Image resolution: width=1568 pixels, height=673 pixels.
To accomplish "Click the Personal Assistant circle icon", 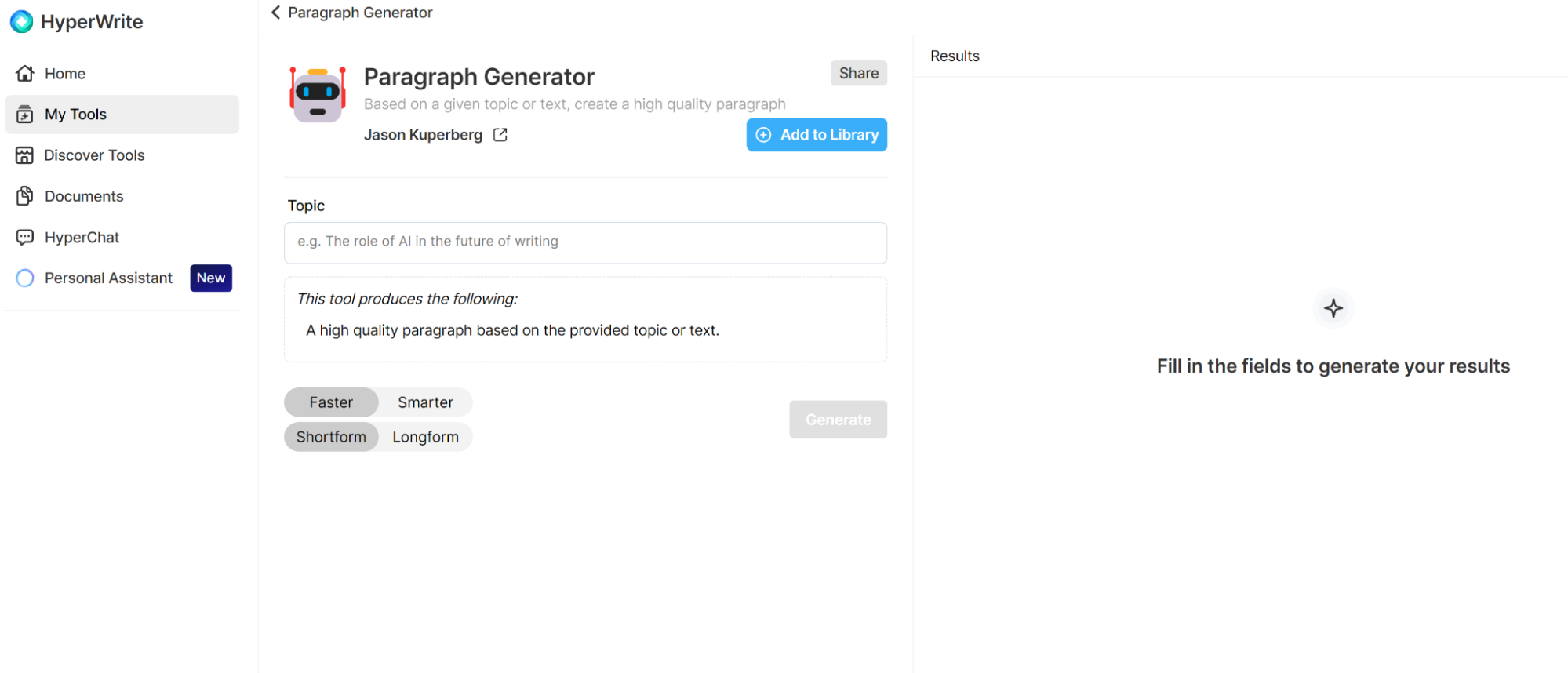I will pyautogui.click(x=25, y=278).
